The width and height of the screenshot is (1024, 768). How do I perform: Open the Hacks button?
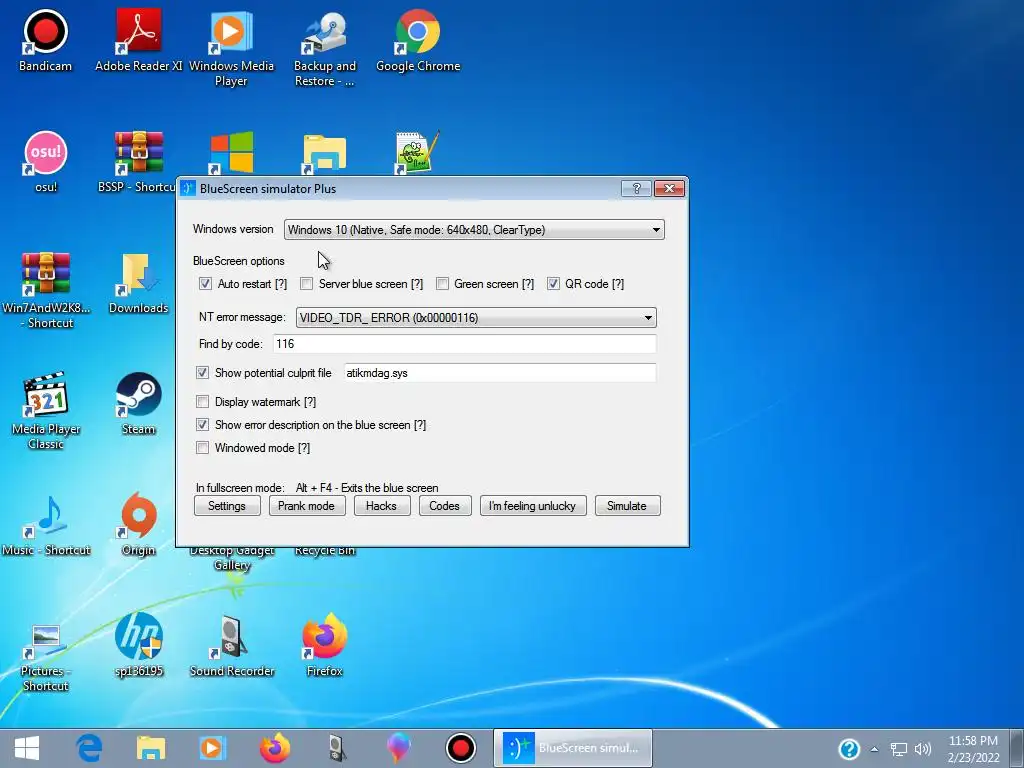[x=381, y=505]
